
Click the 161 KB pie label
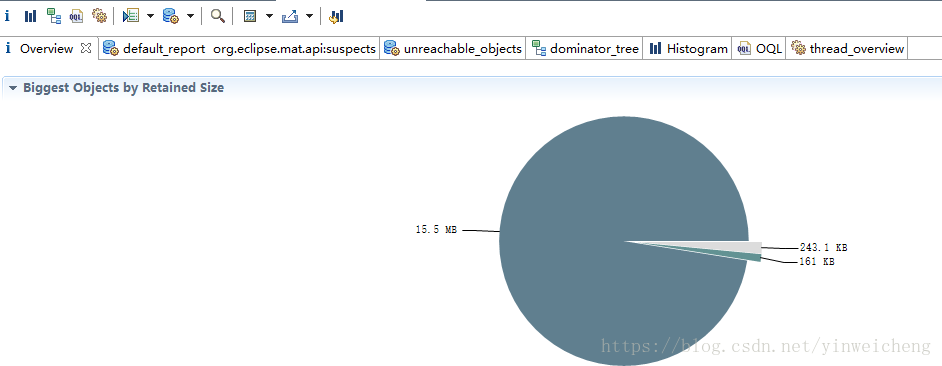click(x=816, y=262)
